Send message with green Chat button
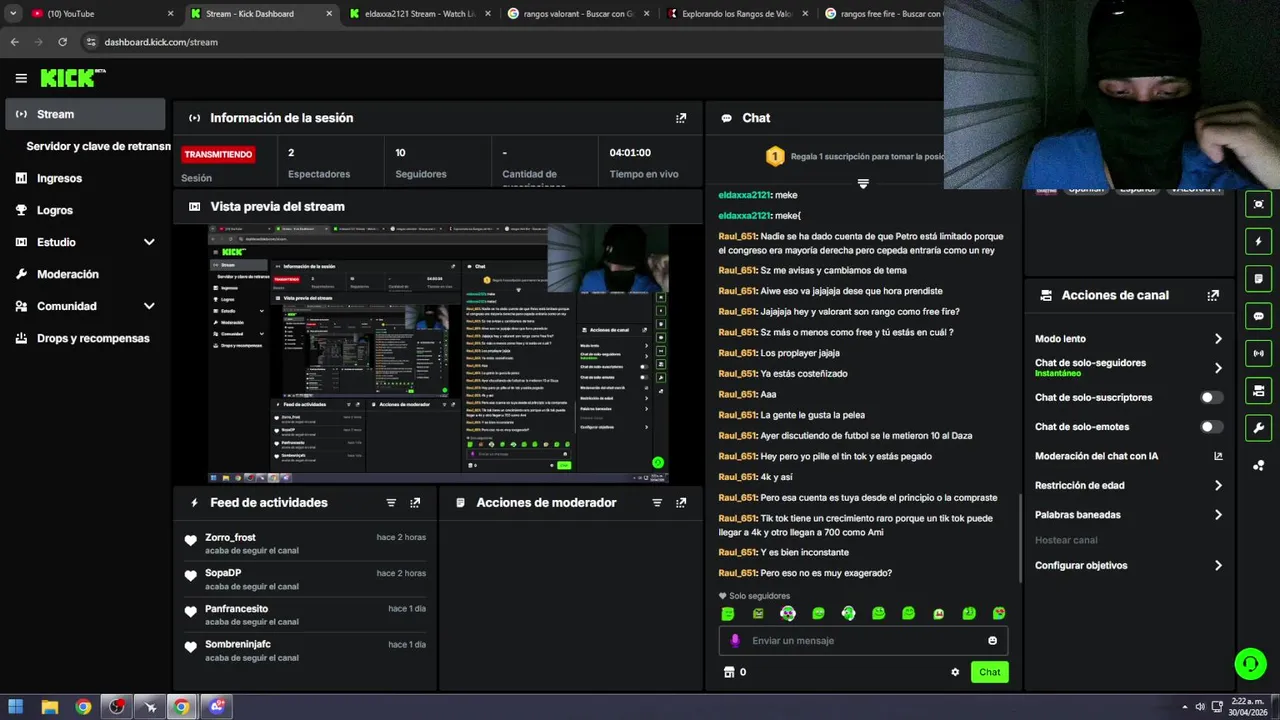The width and height of the screenshot is (1280, 720). [989, 672]
